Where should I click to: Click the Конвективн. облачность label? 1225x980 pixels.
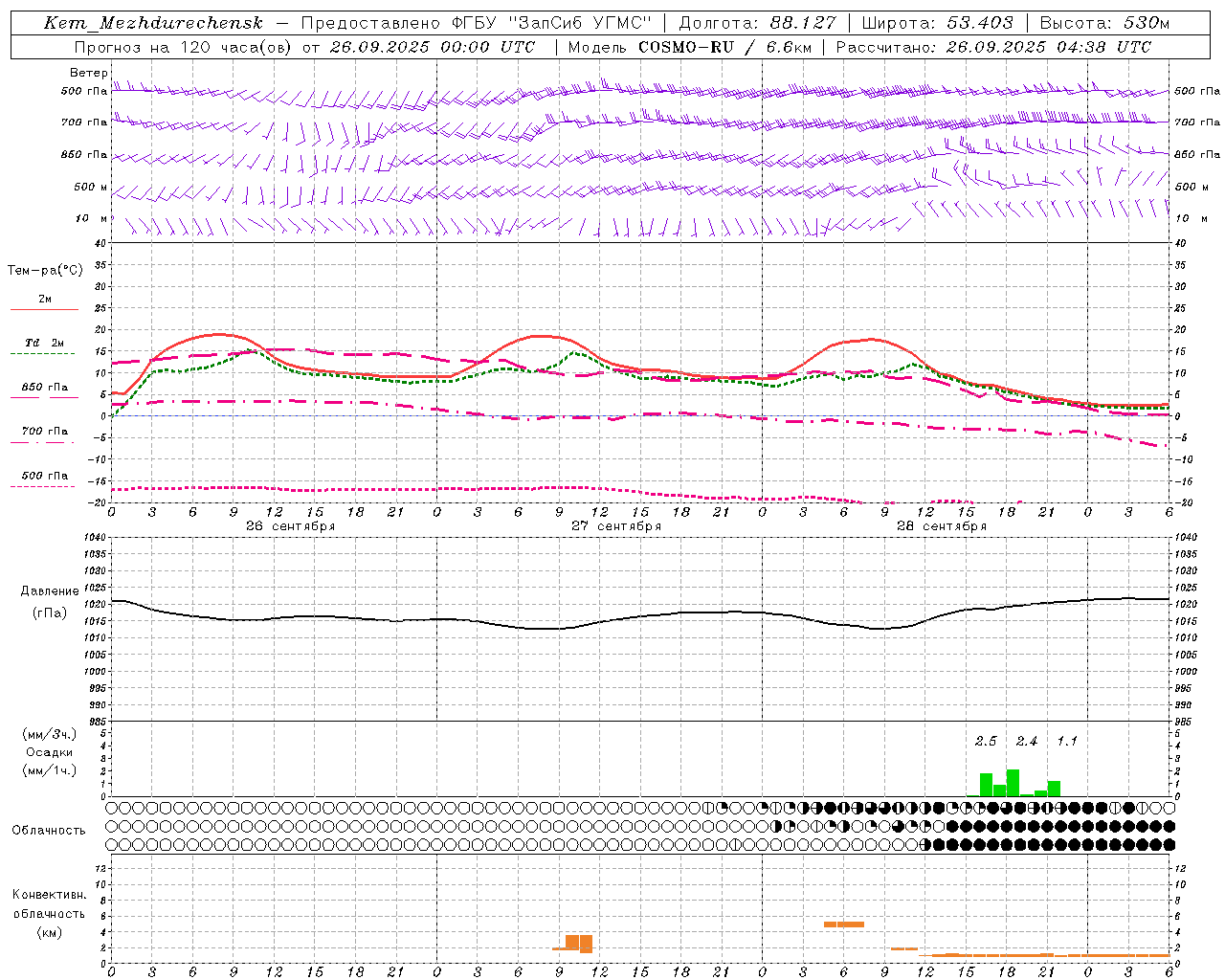coord(49,913)
